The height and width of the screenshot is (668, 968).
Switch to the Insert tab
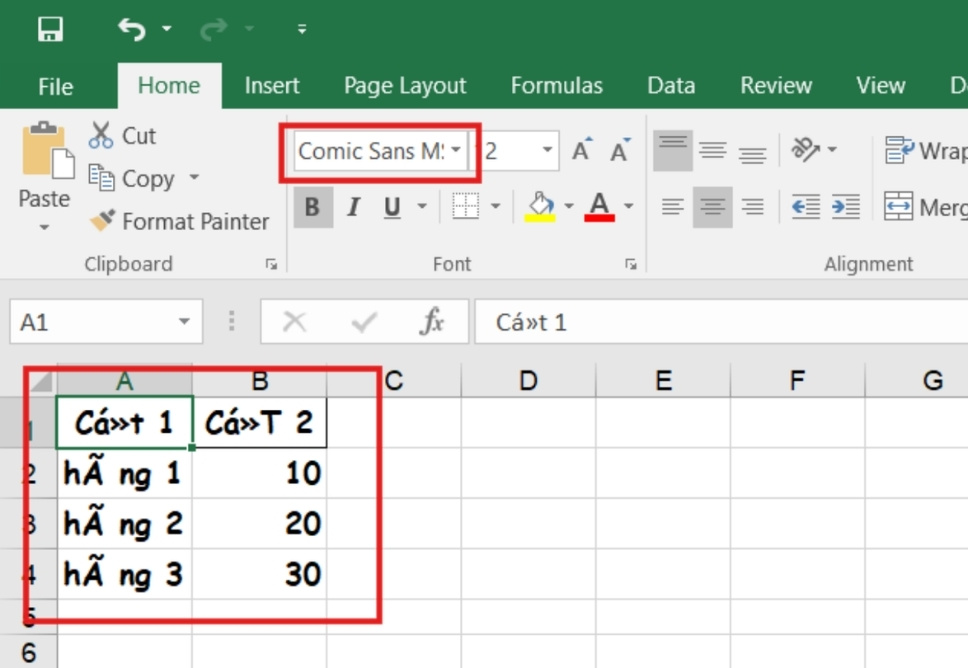pyautogui.click(x=272, y=86)
